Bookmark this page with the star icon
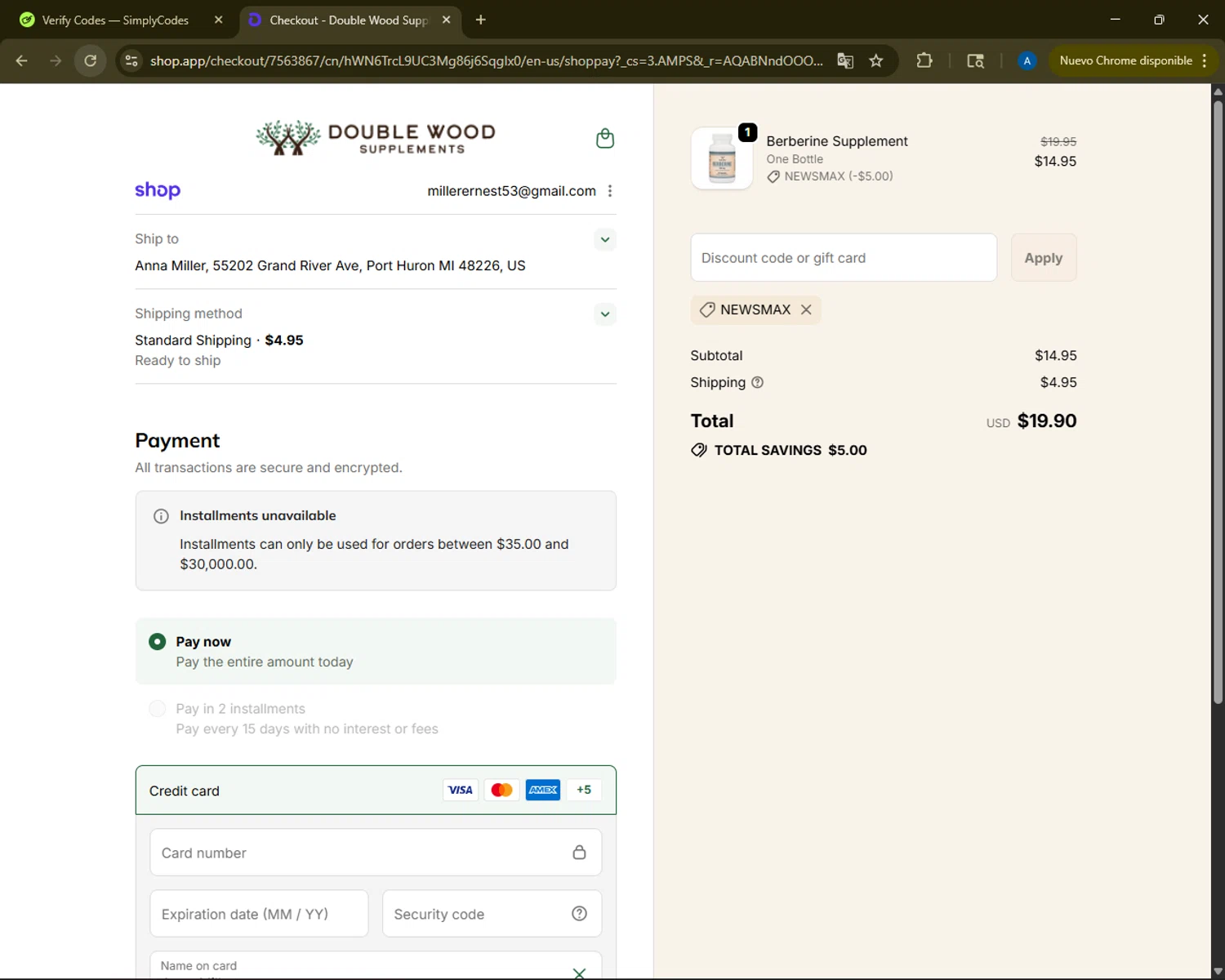This screenshot has height=980, width=1225. pos(875,60)
